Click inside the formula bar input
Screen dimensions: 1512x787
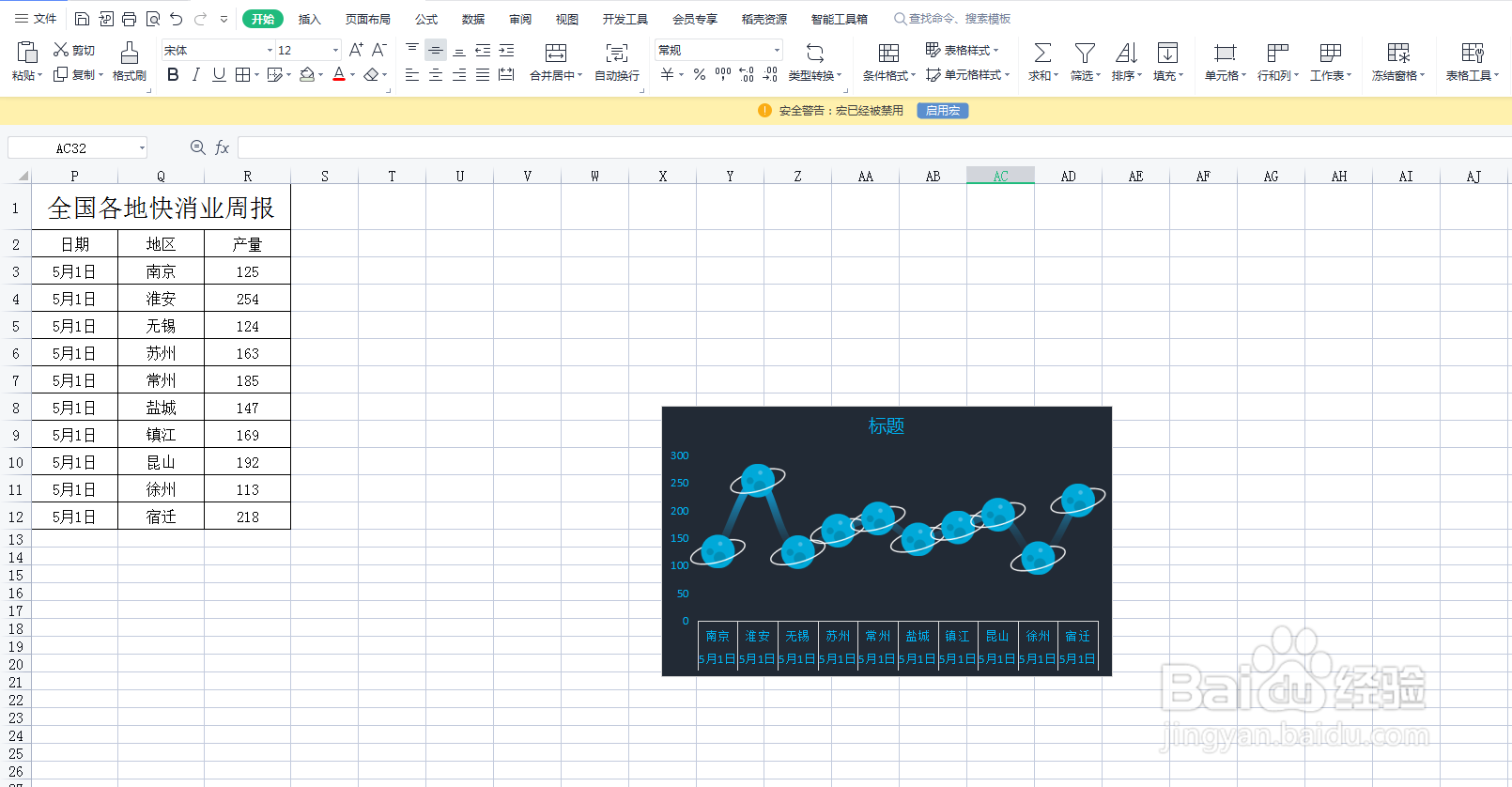[873, 147]
